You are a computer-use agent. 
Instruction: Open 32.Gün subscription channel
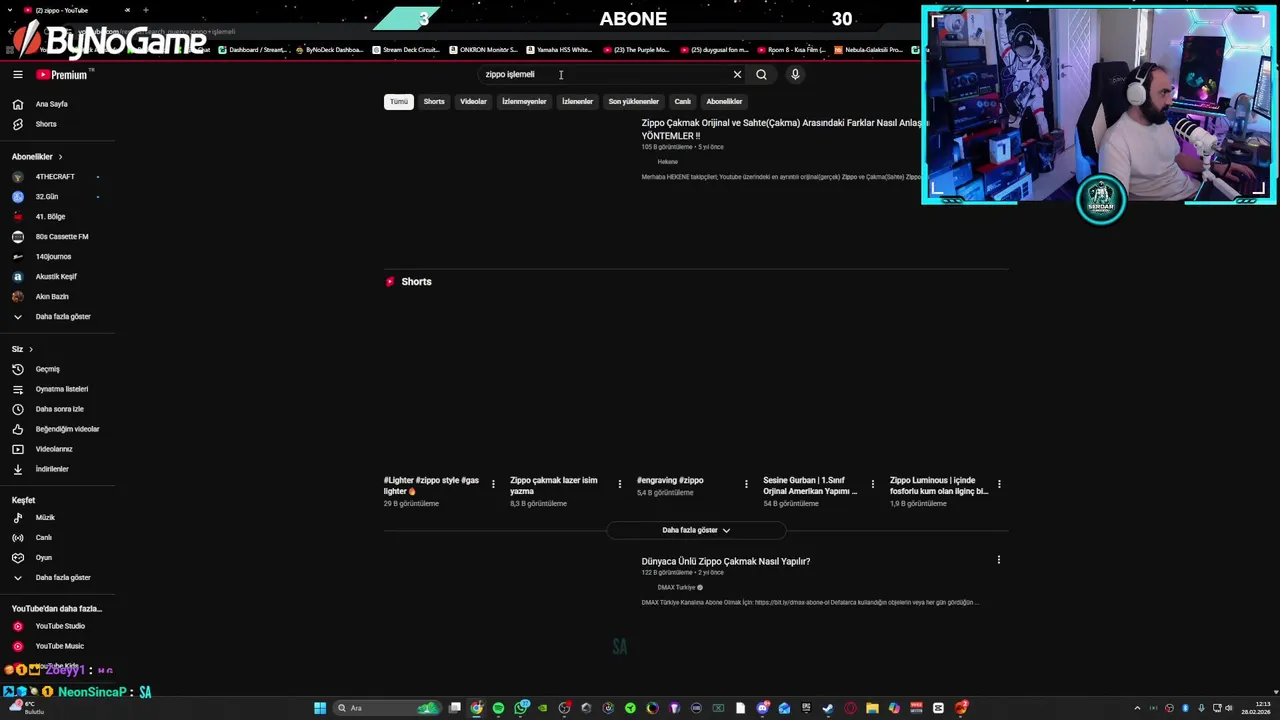tap(47, 197)
